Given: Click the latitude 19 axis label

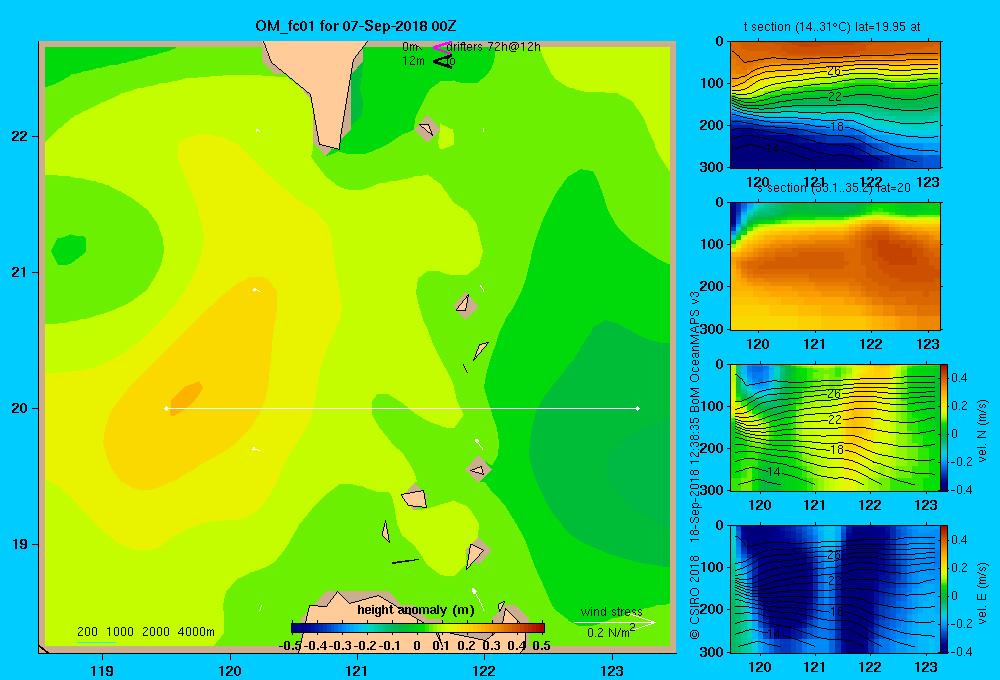Looking at the screenshot, I should (19, 544).
